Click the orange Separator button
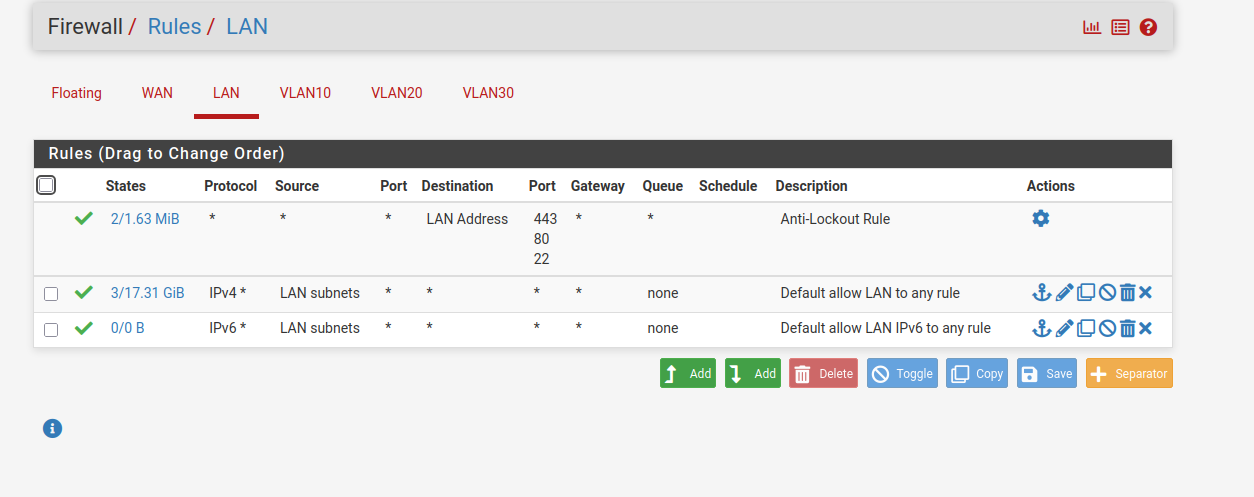The image size is (1254, 497). point(1129,373)
